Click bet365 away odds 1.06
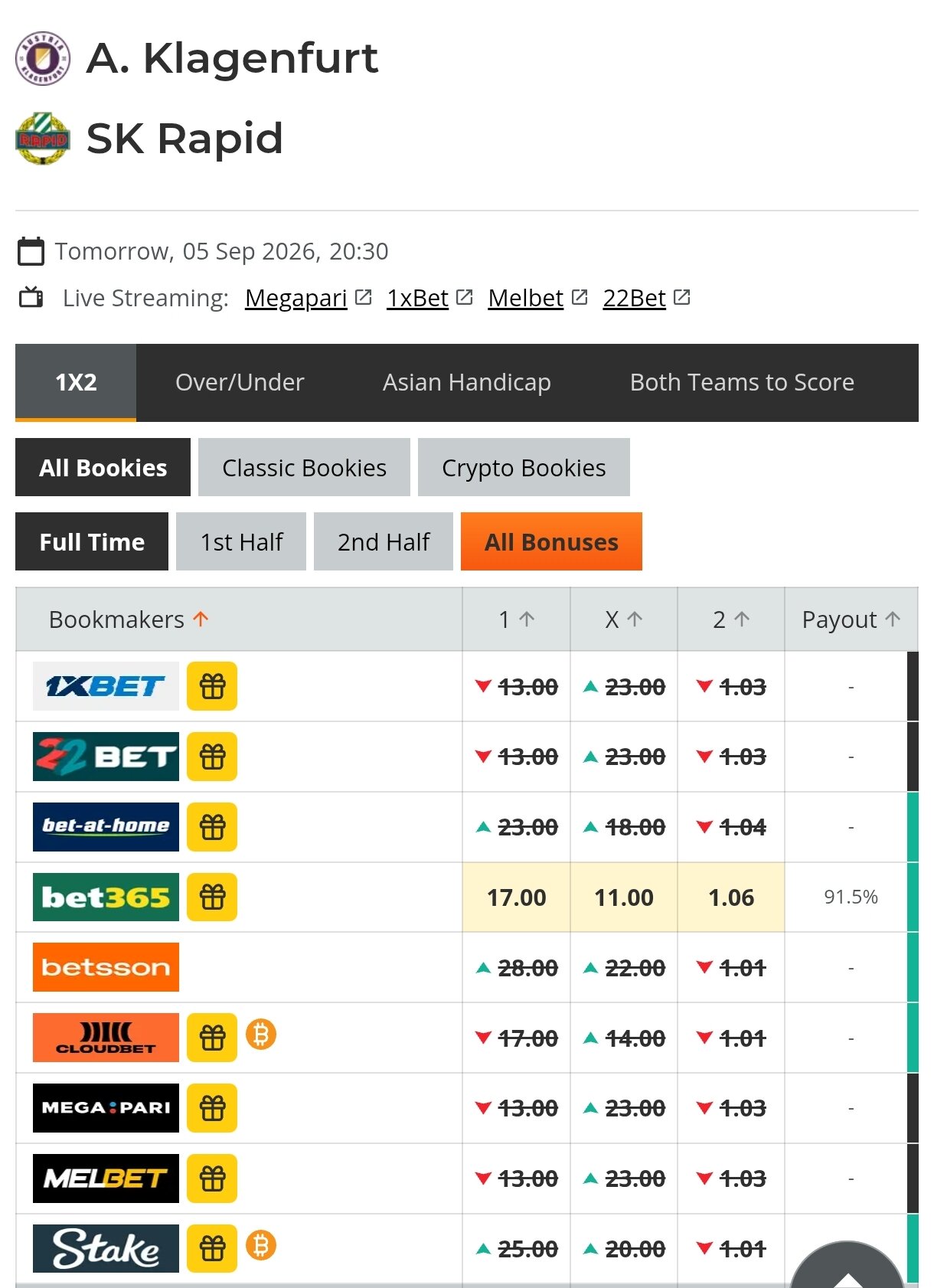 (x=731, y=897)
